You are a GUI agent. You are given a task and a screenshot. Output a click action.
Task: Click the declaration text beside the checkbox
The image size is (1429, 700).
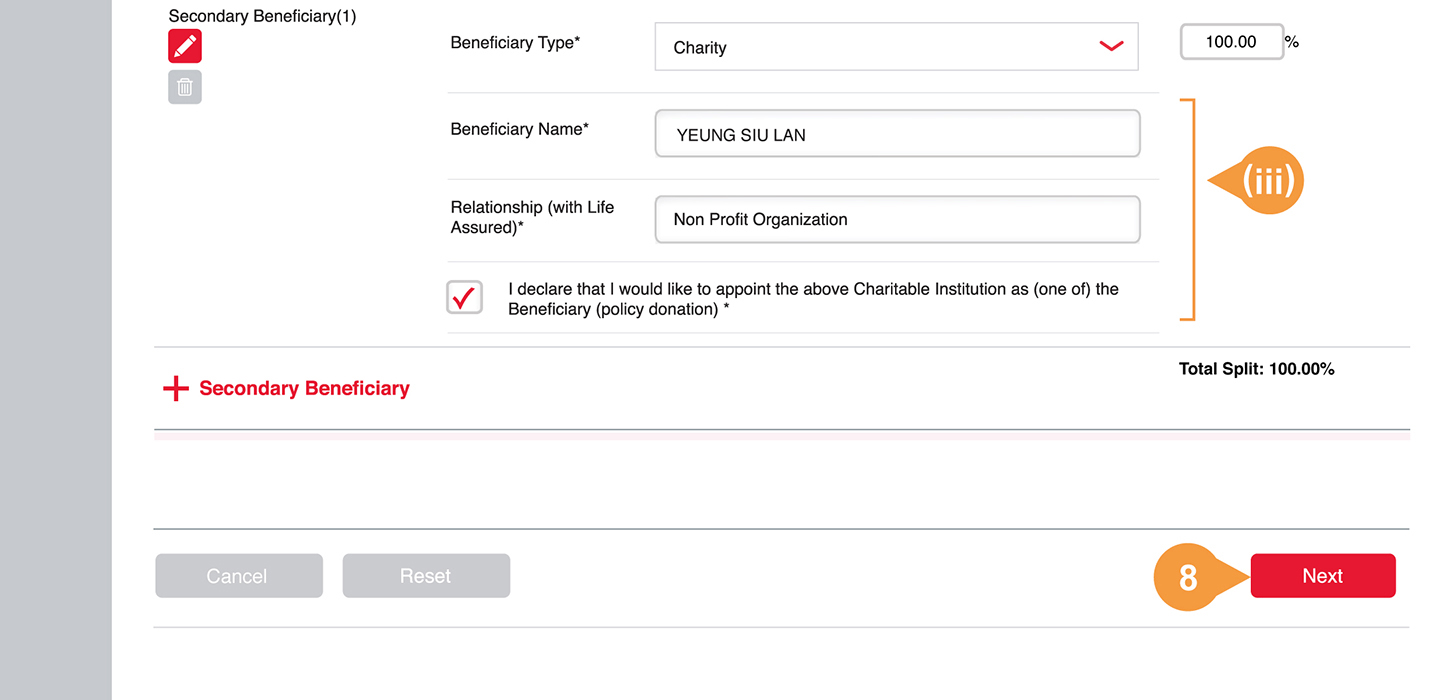812,299
